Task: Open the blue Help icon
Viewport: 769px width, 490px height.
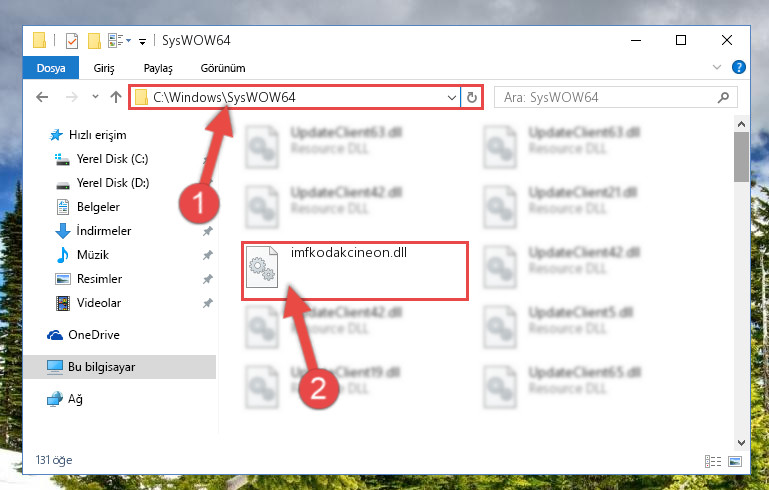Action: coord(739,67)
